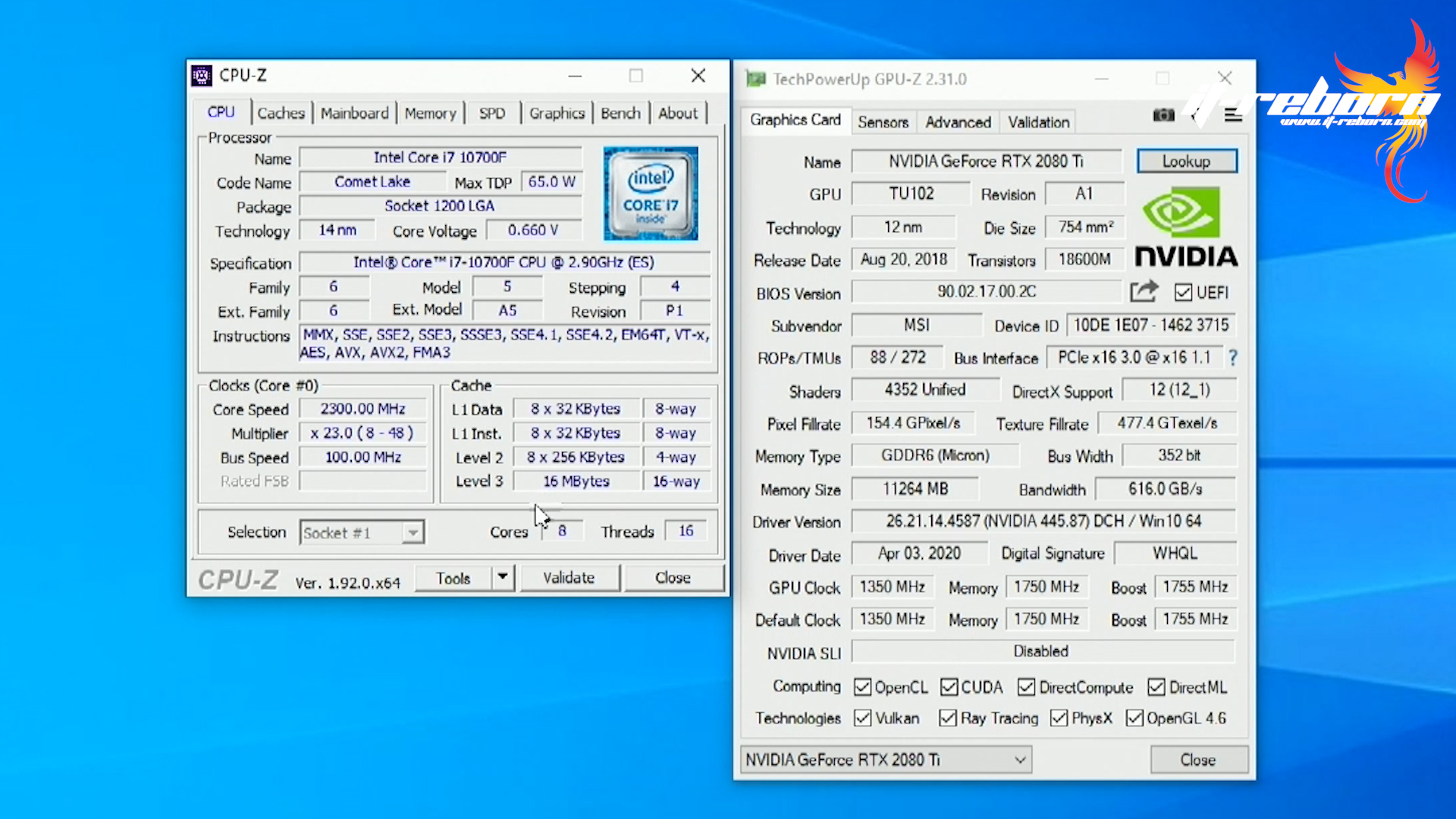Open the Socket #1 selection dropdown

(x=413, y=532)
